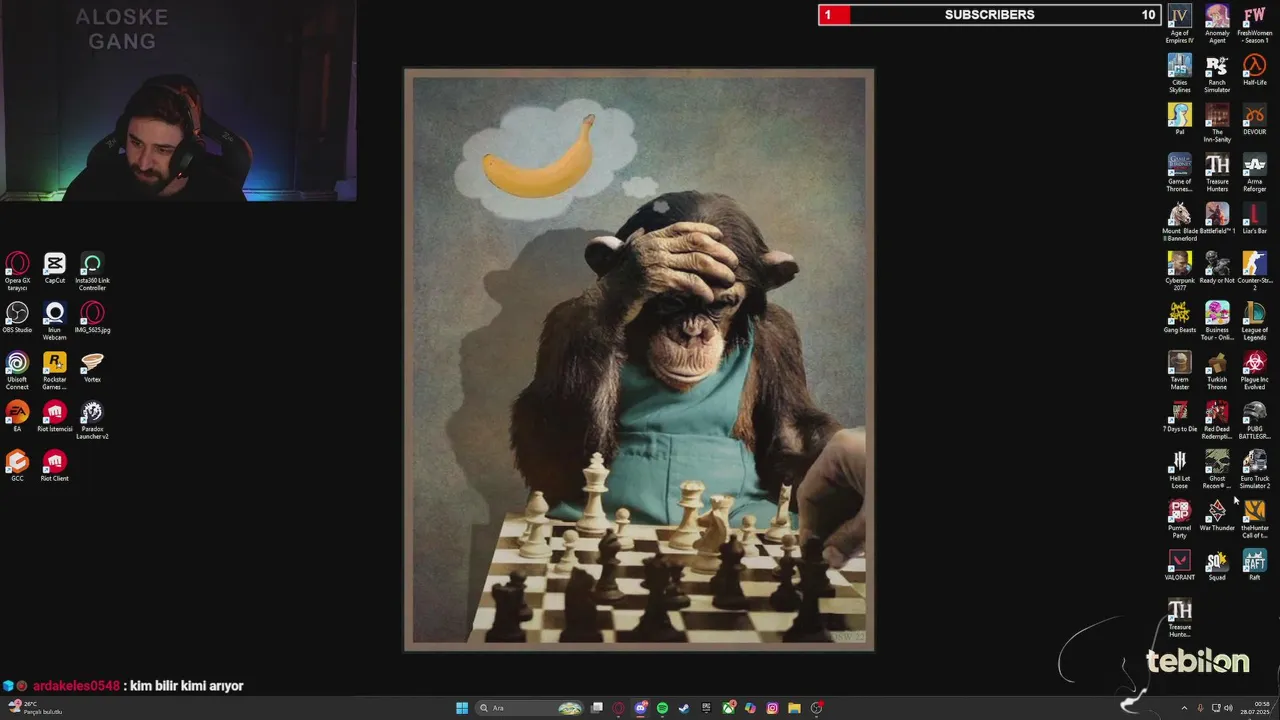
Task: Launch Cities Skylines desktop shortcut
Action: tap(1180, 73)
